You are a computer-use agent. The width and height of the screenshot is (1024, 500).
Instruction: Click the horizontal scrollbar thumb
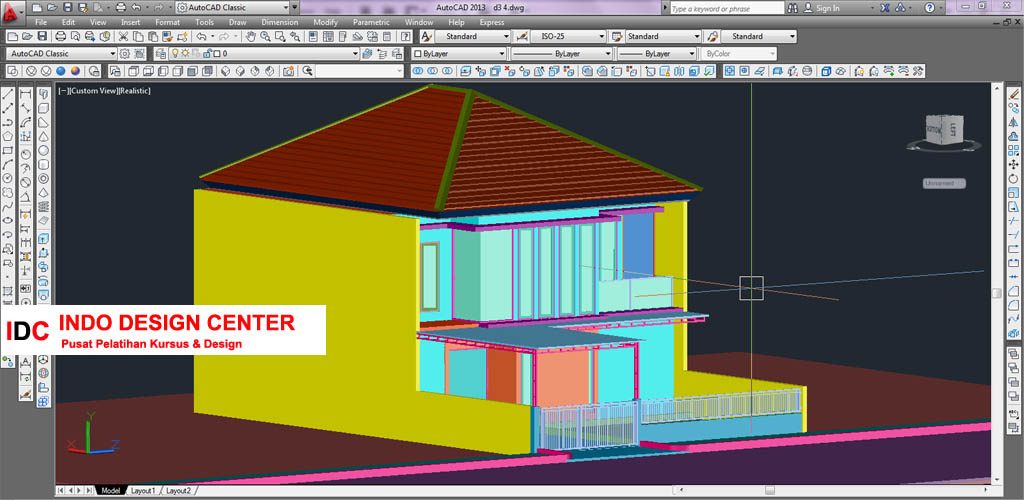pyautogui.click(x=771, y=490)
